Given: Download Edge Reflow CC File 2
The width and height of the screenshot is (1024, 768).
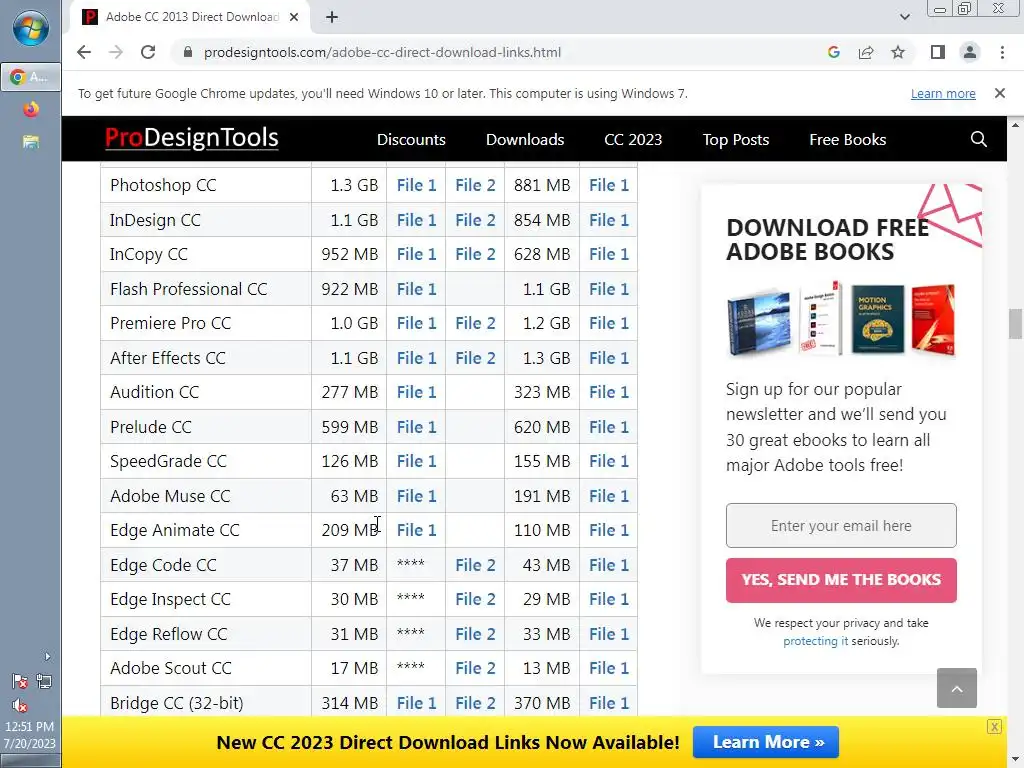Looking at the screenshot, I should point(475,634).
